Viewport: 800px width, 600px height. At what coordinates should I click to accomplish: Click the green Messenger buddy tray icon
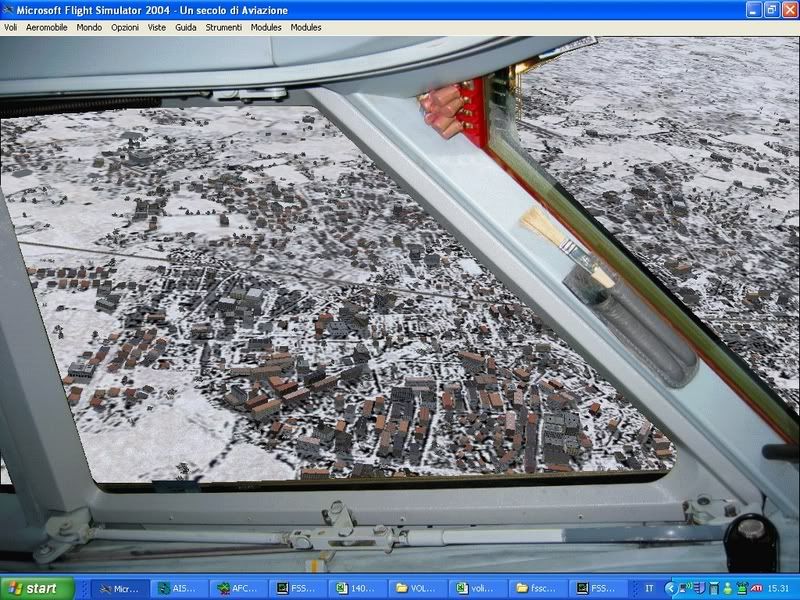click(728, 588)
